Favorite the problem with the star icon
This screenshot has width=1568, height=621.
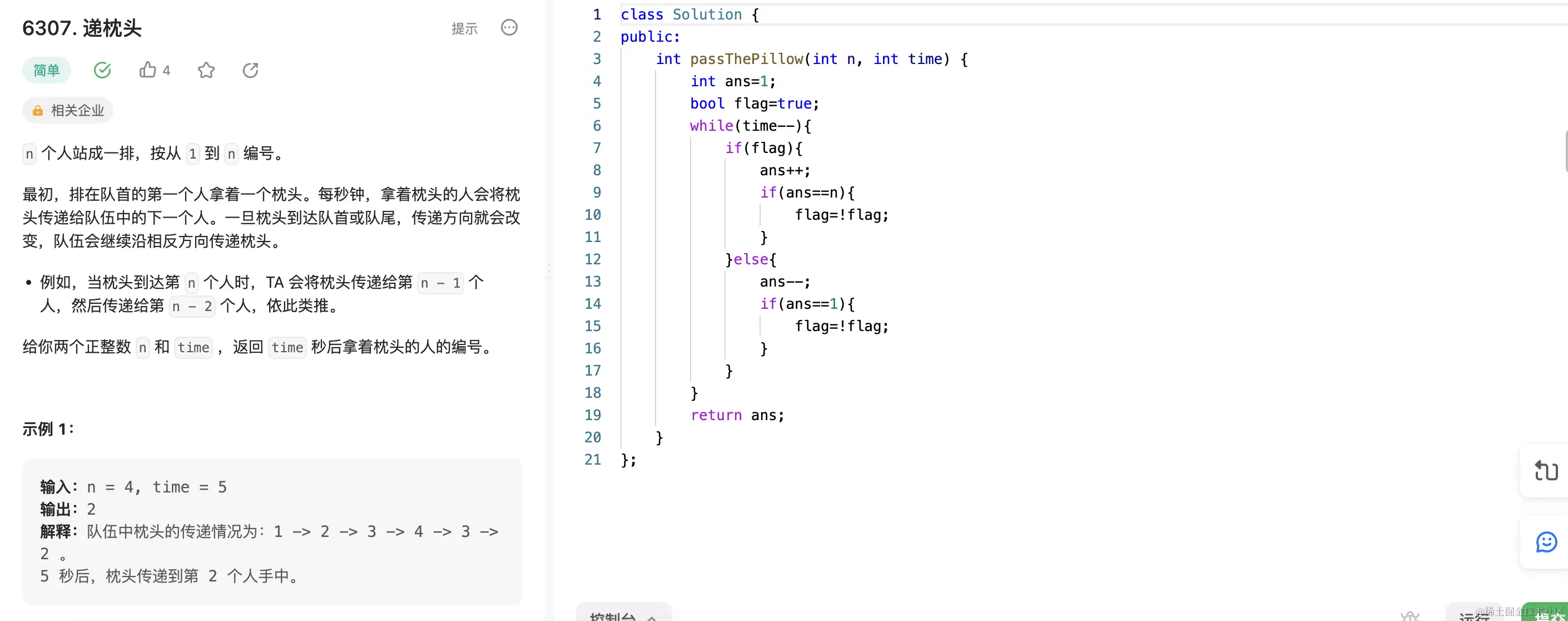pyautogui.click(x=206, y=70)
